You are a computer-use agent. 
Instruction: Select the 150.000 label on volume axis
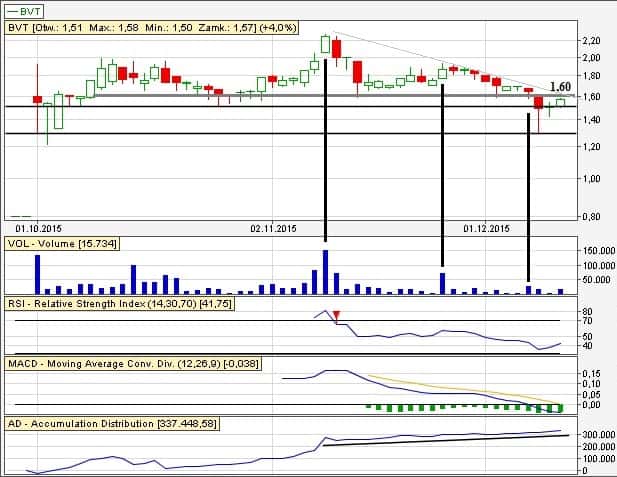[x=595, y=250]
